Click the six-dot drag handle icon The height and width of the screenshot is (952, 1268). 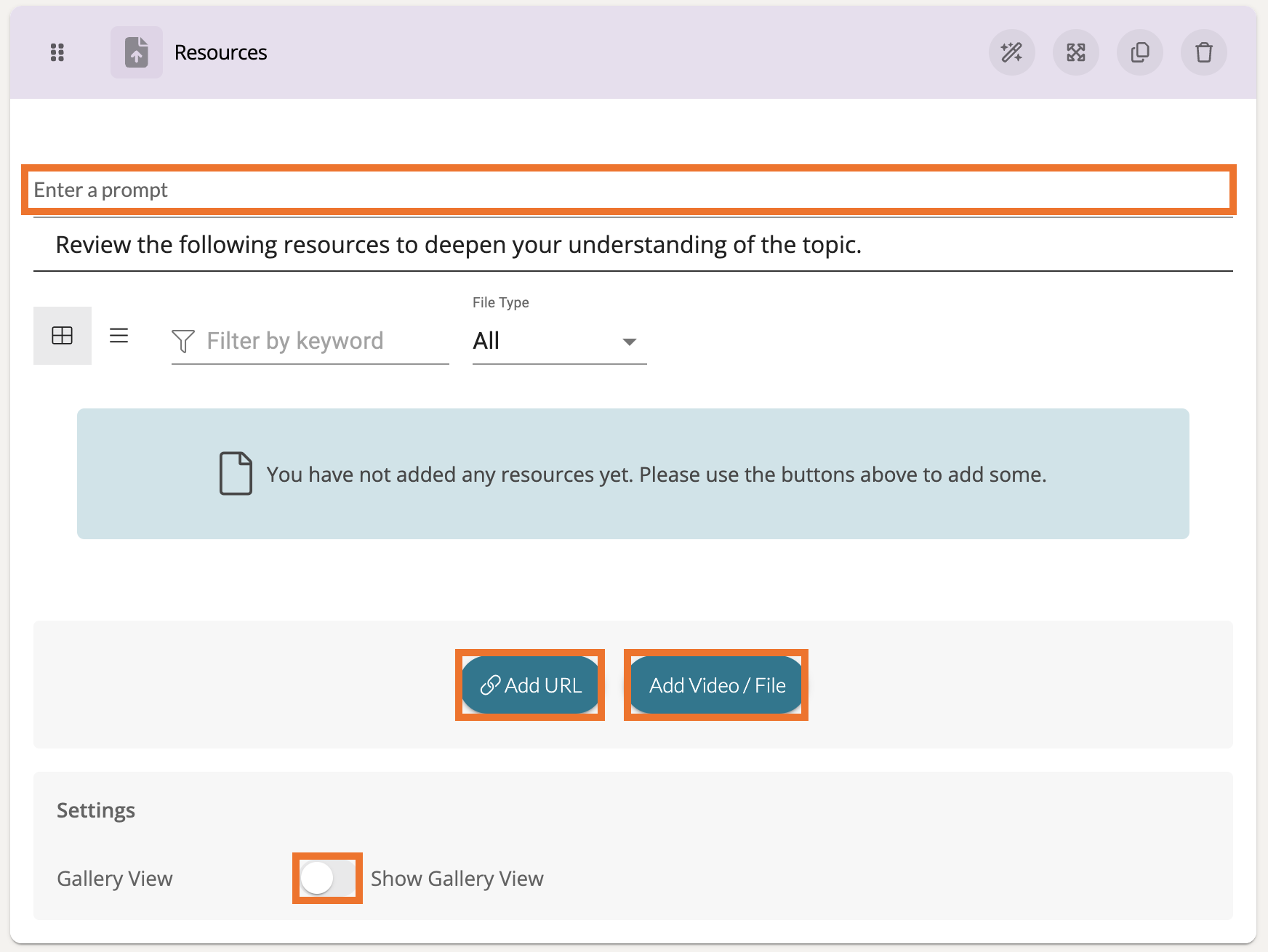coord(57,52)
